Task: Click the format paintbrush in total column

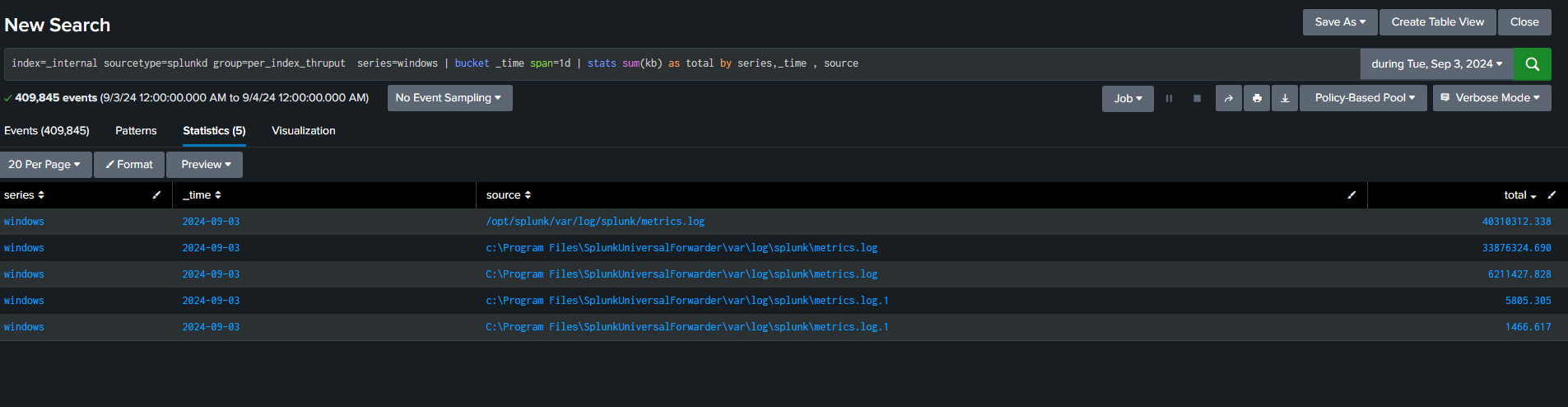Action: click(x=1552, y=195)
